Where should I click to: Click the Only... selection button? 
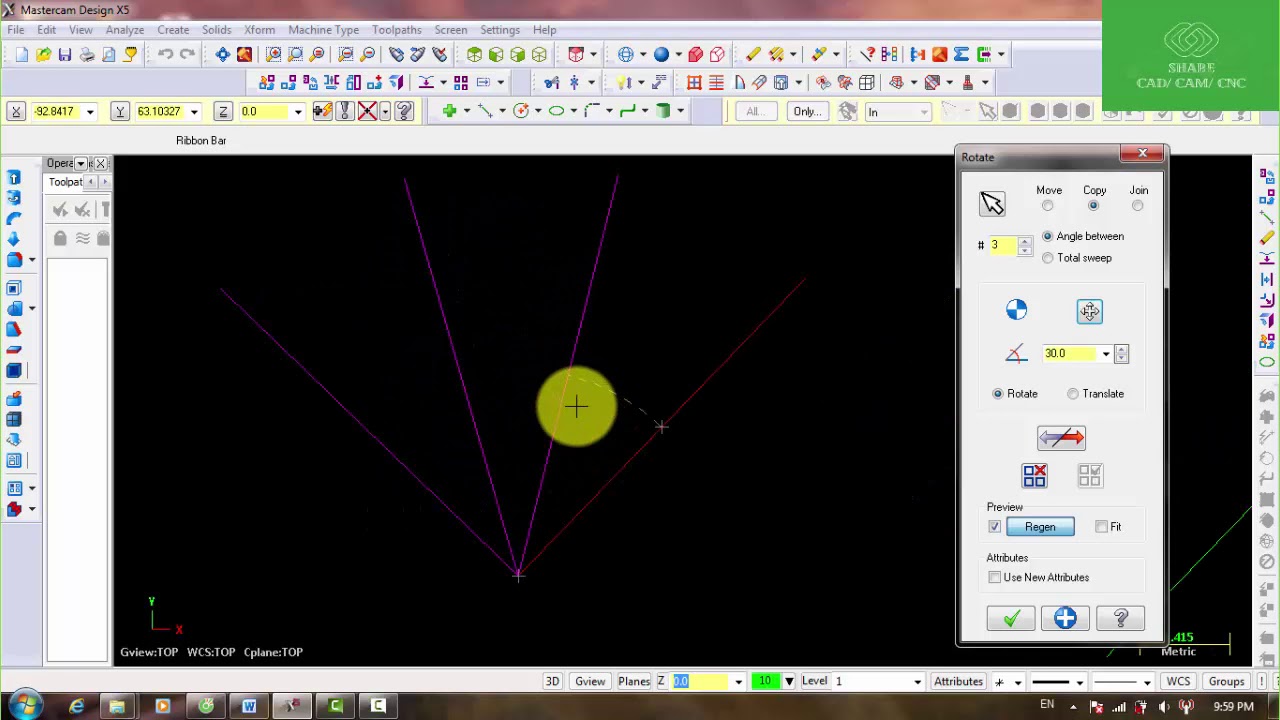click(x=807, y=112)
